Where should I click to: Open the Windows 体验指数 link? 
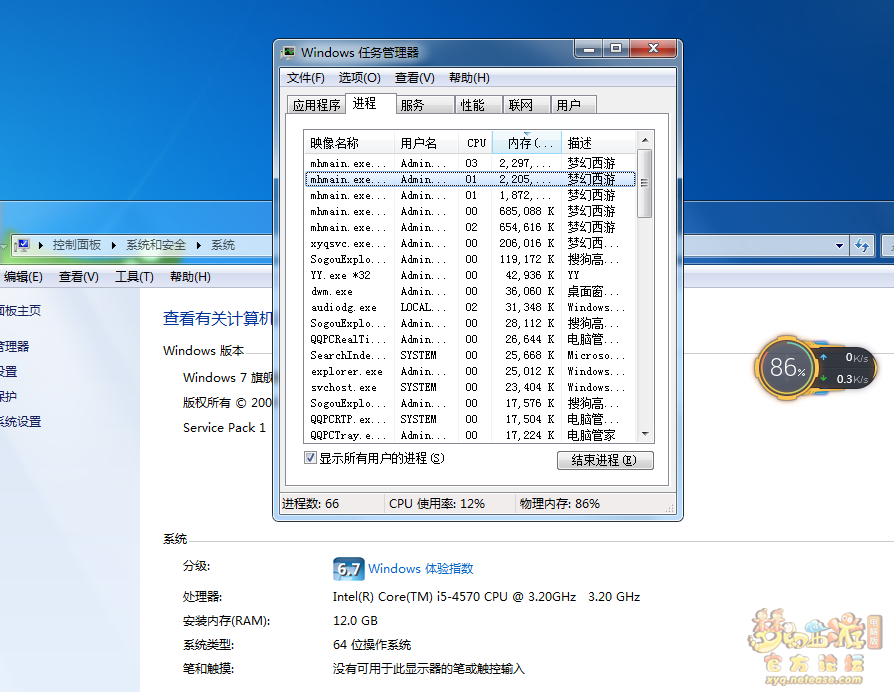click(421, 569)
